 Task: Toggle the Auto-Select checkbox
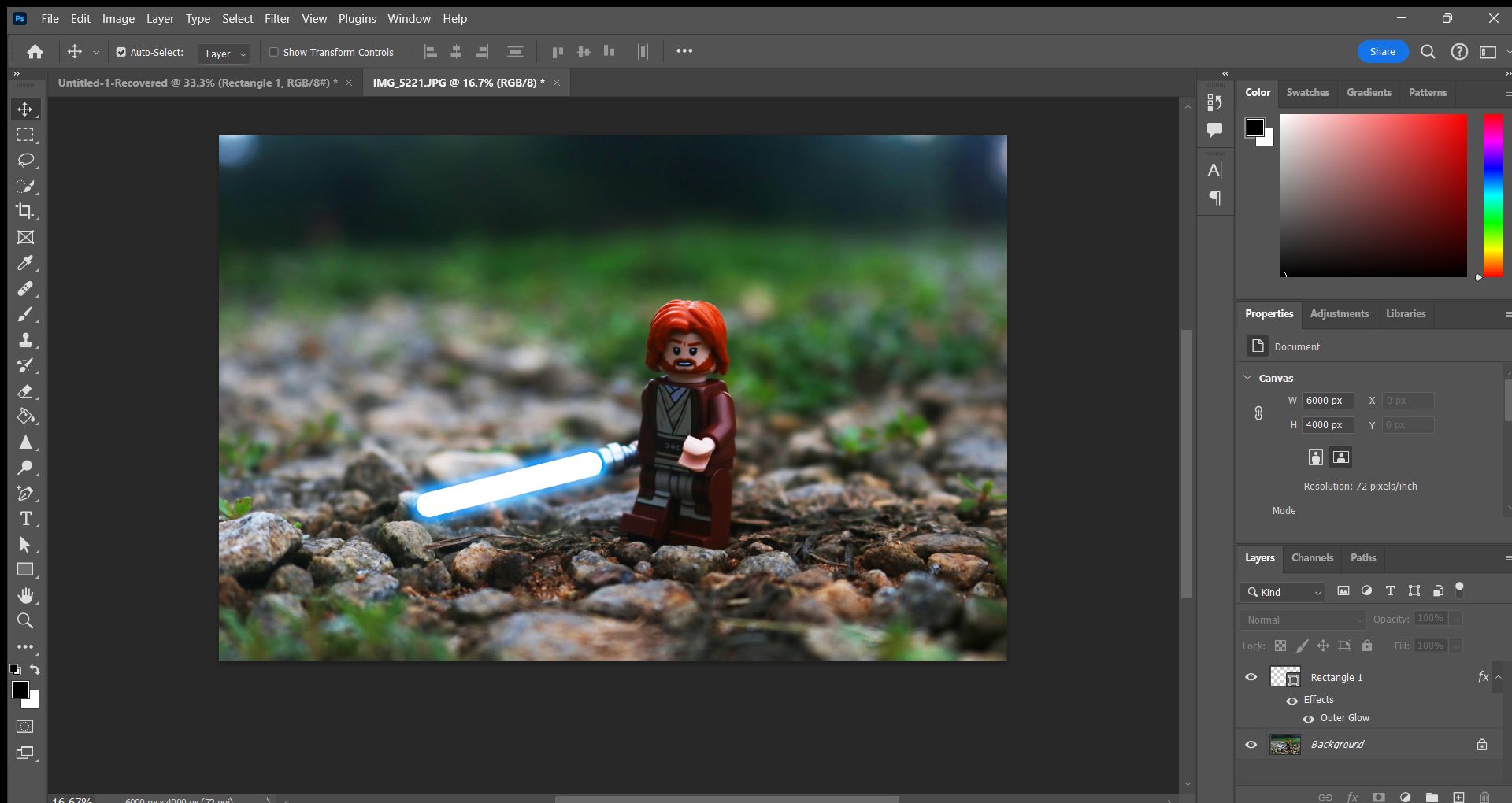(x=121, y=53)
